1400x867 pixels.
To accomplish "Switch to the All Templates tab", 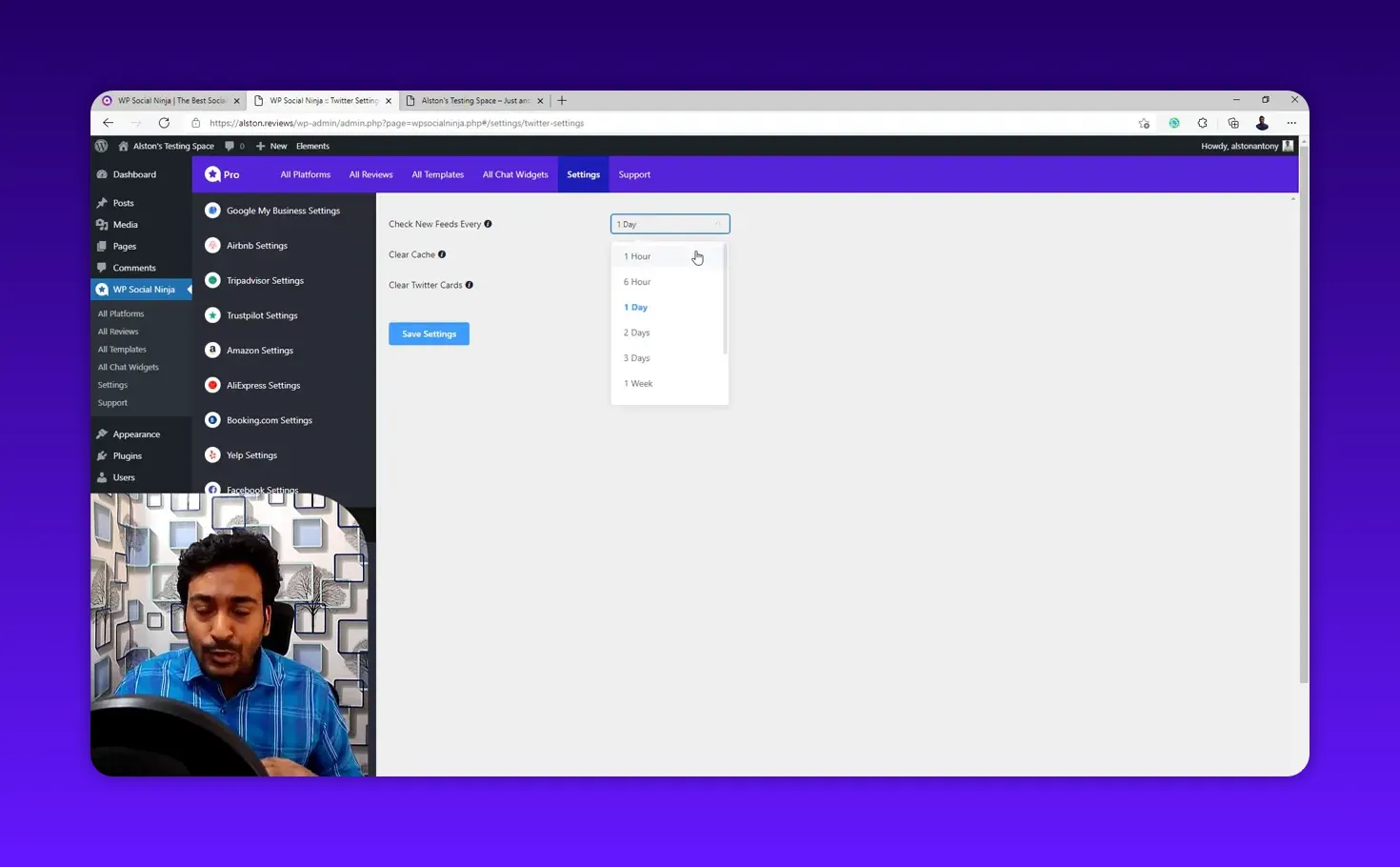I will [437, 174].
